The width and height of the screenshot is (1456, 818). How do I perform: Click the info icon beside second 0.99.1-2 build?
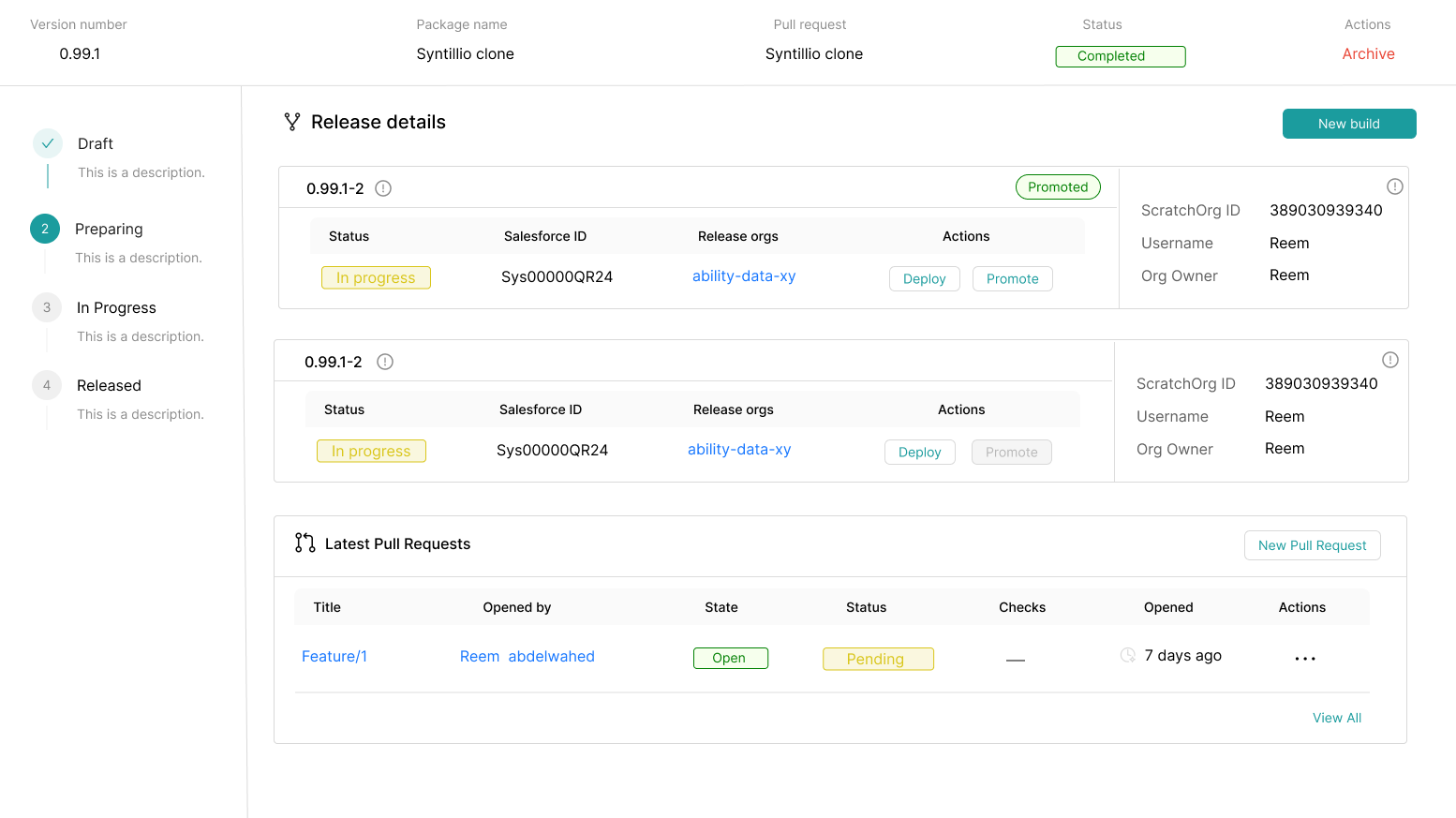coord(385,362)
